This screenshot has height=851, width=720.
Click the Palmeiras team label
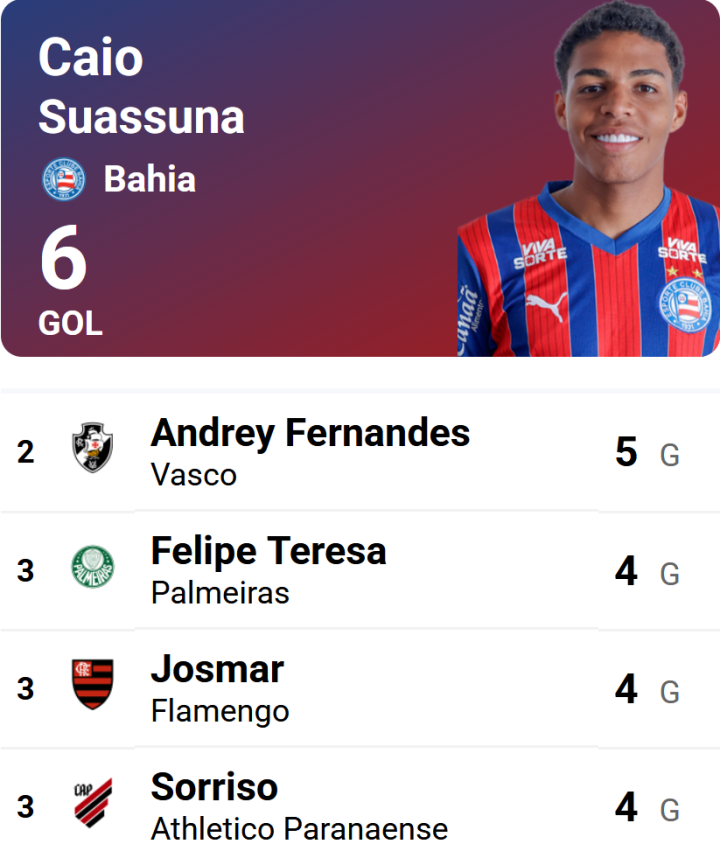coord(220,592)
